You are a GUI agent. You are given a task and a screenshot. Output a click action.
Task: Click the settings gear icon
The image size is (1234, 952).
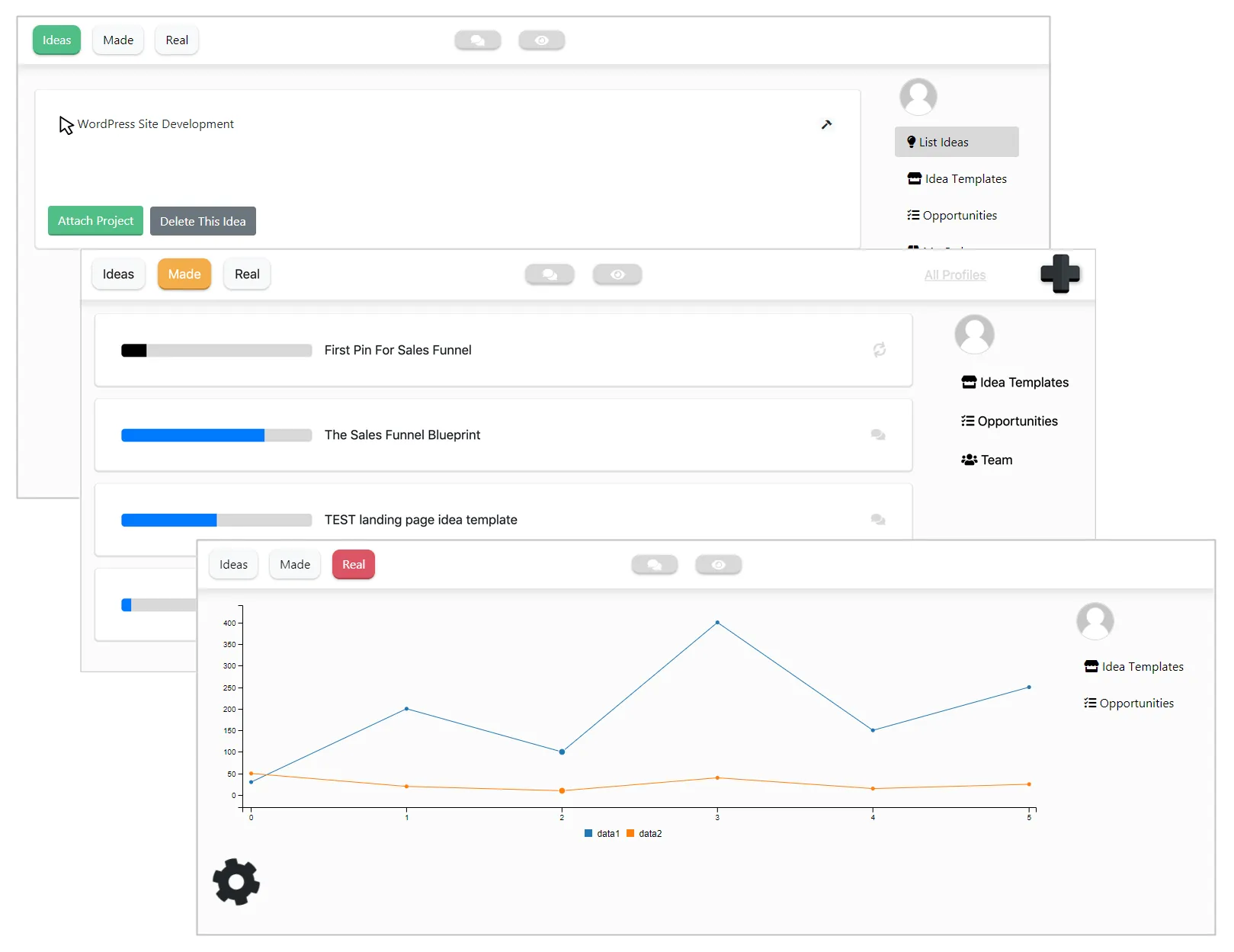(x=236, y=882)
